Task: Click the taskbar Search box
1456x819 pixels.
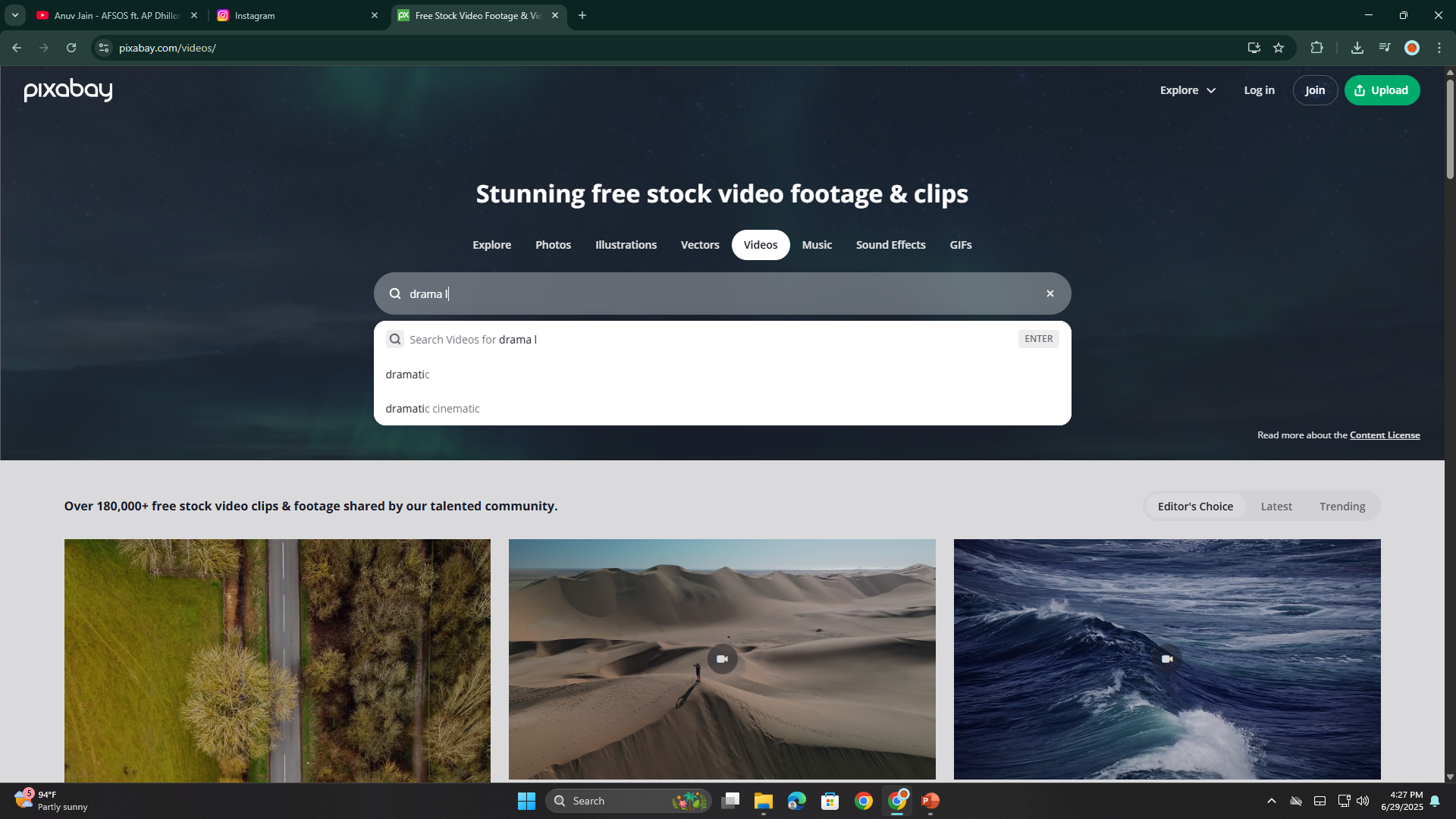Action: (628, 801)
